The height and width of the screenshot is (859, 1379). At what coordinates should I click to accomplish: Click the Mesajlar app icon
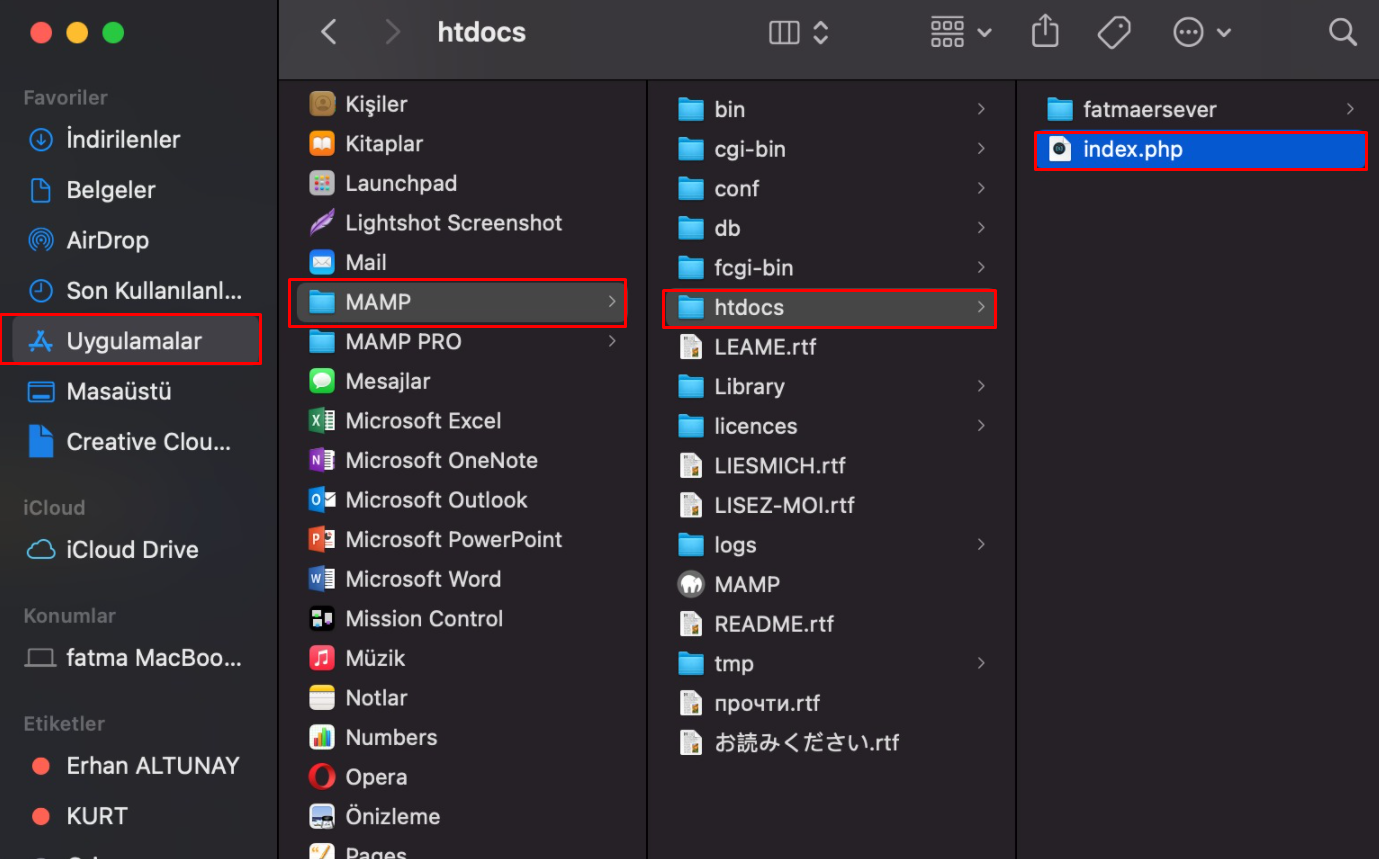tap(322, 381)
